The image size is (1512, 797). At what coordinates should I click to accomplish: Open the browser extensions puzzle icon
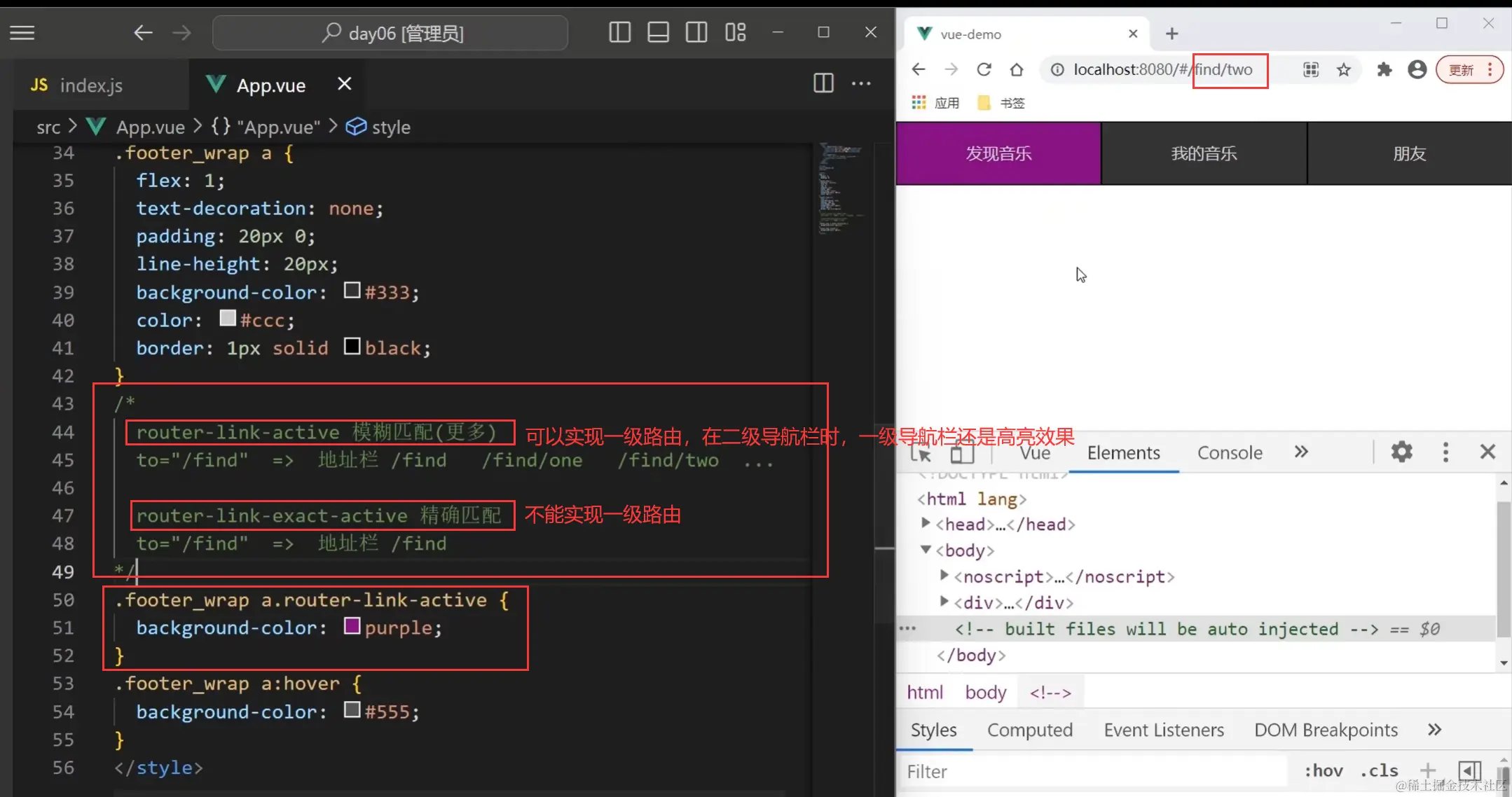click(1384, 69)
